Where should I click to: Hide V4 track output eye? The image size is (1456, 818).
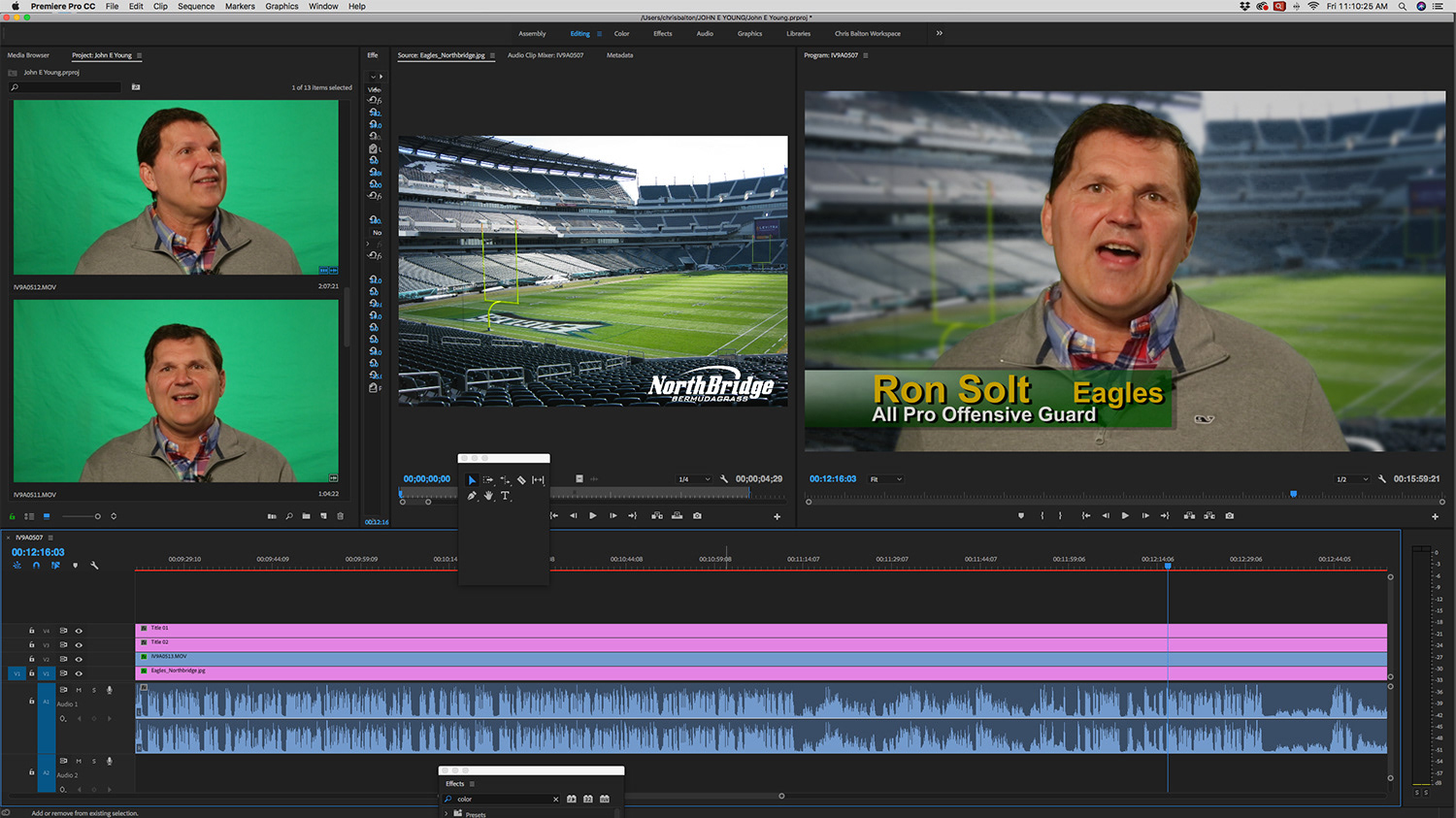pyautogui.click(x=79, y=631)
